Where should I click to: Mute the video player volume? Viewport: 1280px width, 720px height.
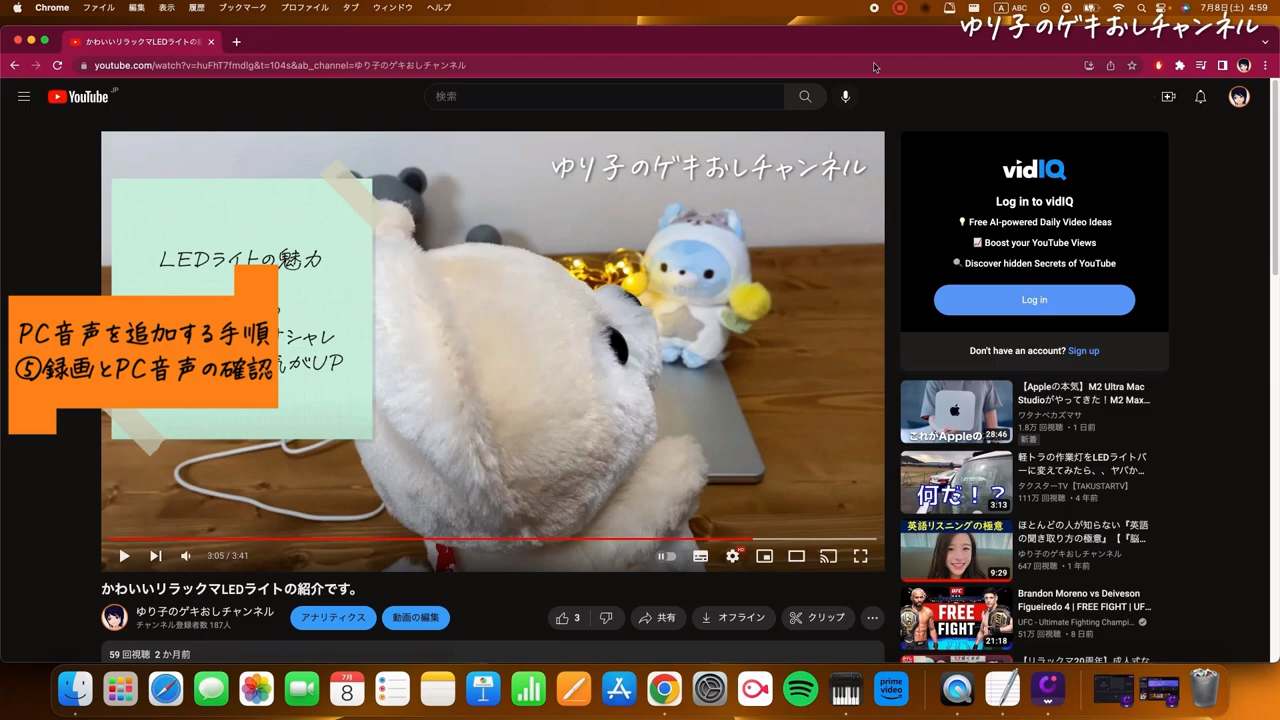click(186, 556)
